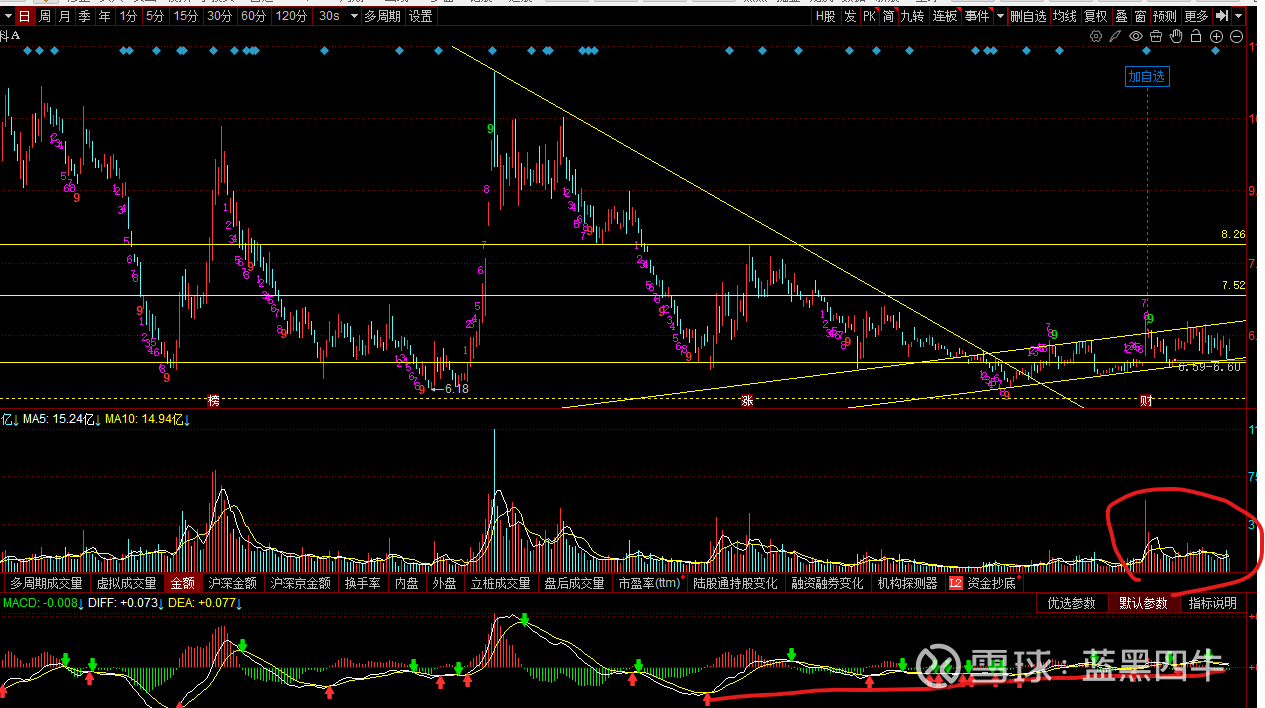This screenshot has height=708, width=1265.
Task: Select the 5分 period
Action: pyautogui.click(x=154, y=16)
